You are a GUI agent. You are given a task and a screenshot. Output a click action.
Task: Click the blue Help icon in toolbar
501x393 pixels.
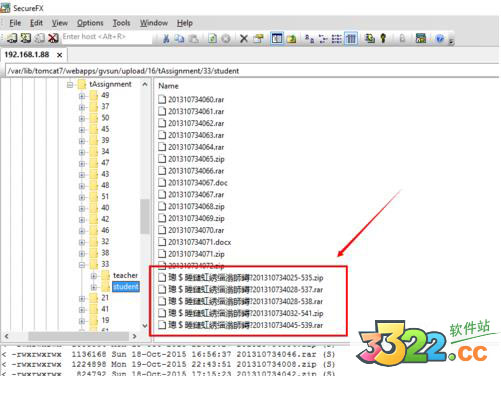click(440, 39)
